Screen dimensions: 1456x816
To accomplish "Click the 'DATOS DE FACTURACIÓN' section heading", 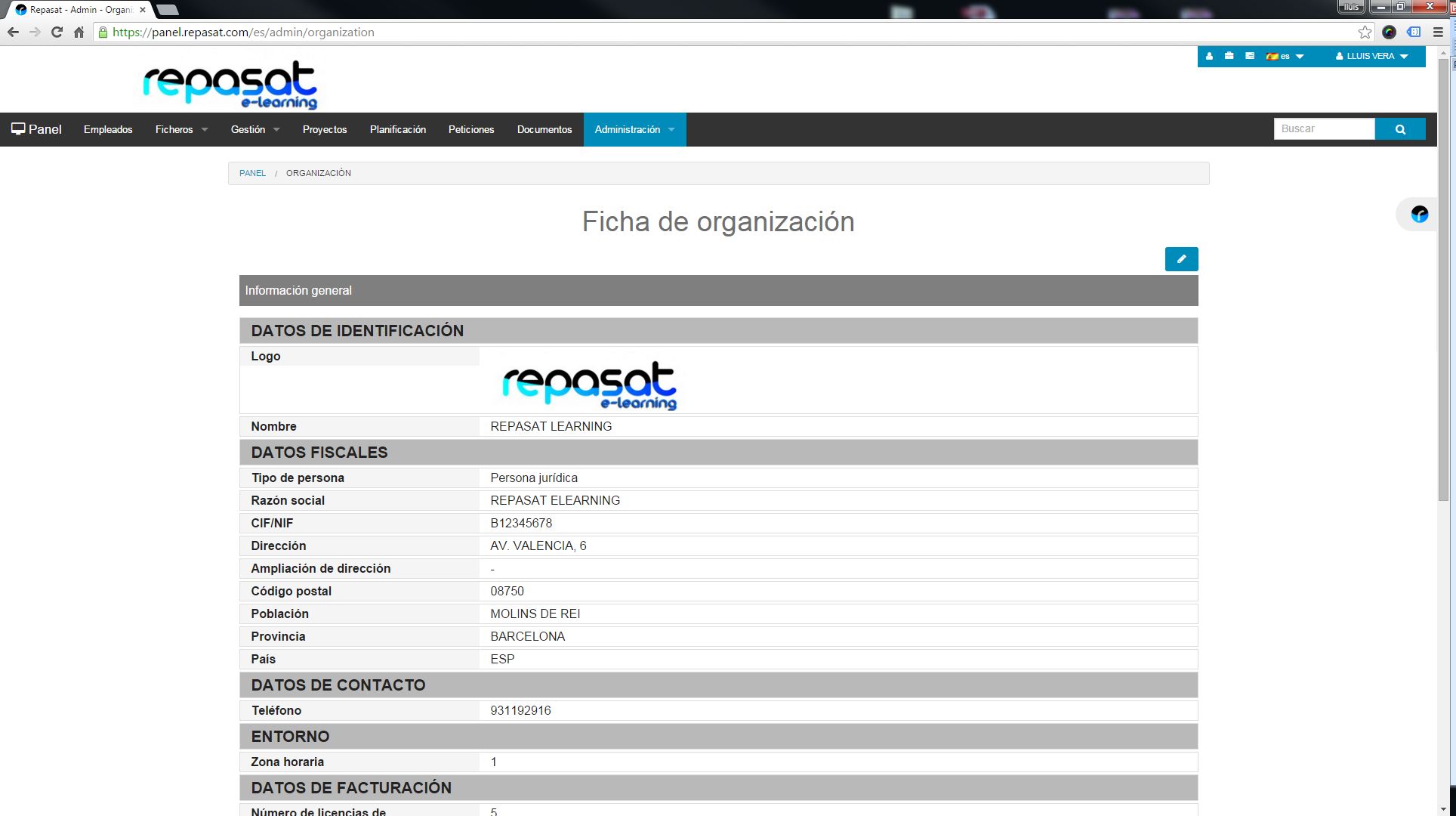I will point(351,788).
